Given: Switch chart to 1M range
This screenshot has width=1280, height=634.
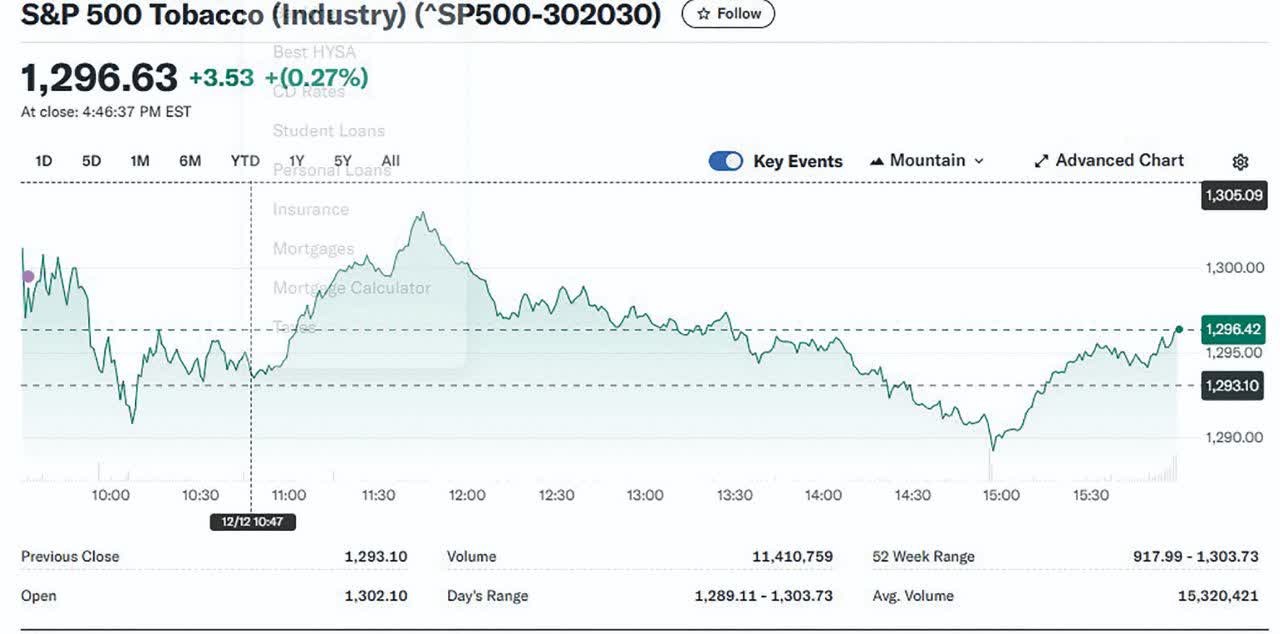Looking at the screenshot, I should [140, 161].
